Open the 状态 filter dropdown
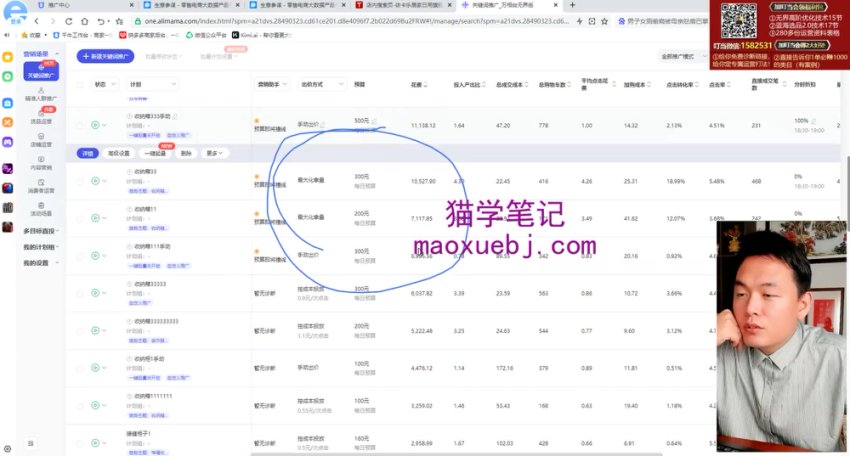 point(104,85)
